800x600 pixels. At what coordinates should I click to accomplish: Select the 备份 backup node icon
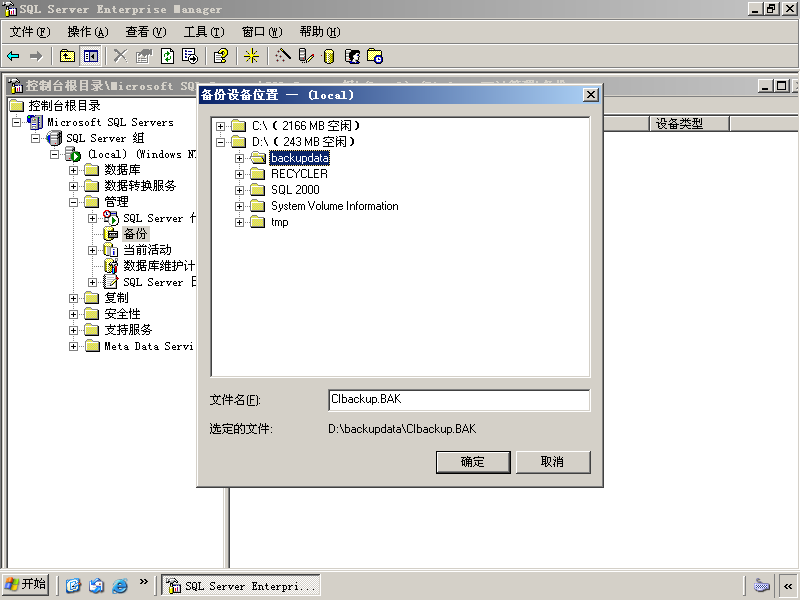tap(111, 234)
